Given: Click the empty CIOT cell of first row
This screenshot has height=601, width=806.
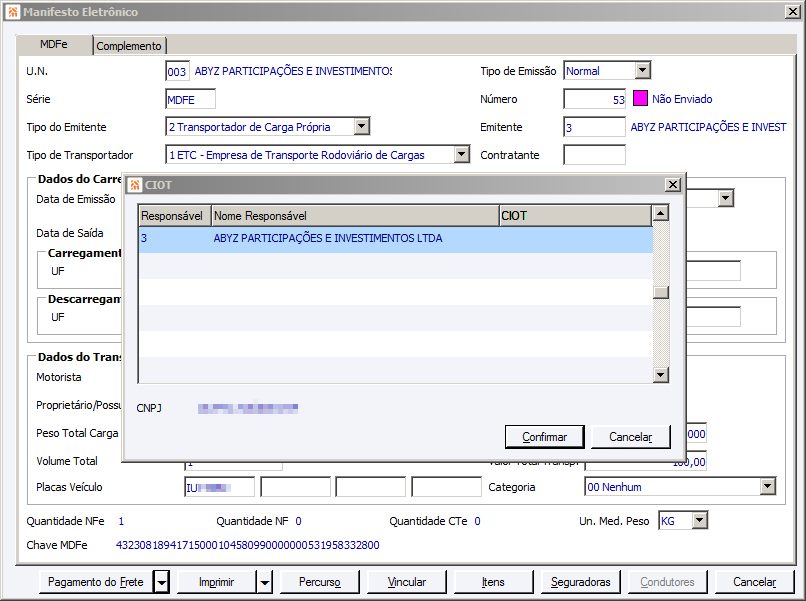Looking at the screenshot, I should 576,239.
